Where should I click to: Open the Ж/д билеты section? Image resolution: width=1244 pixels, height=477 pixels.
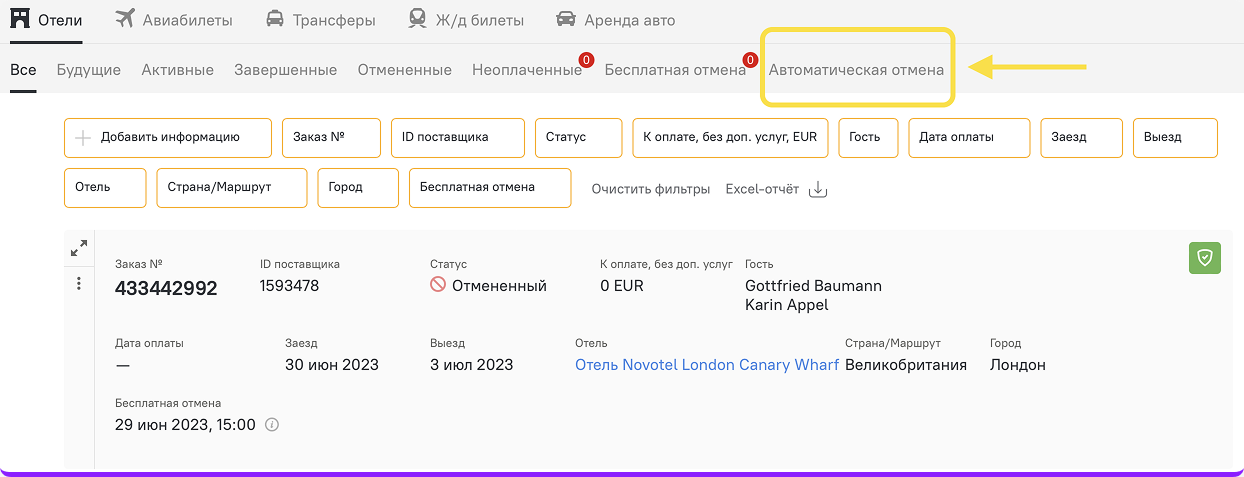click(467, 20)
